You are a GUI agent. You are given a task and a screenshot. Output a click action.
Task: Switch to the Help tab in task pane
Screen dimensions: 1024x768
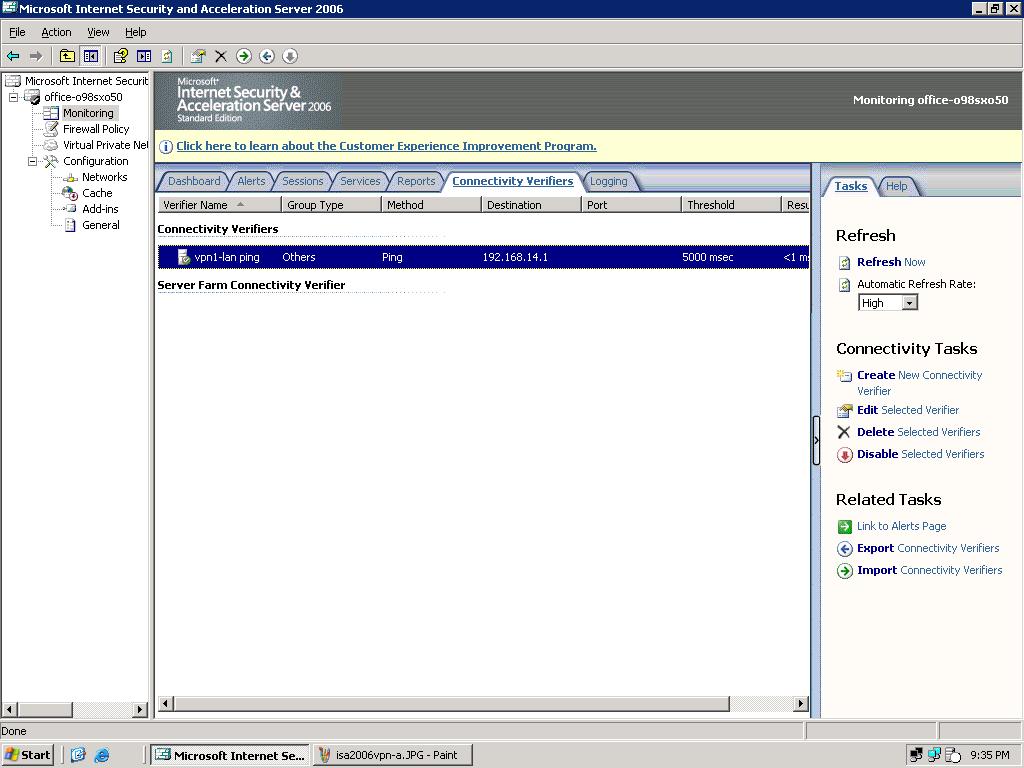897,186
